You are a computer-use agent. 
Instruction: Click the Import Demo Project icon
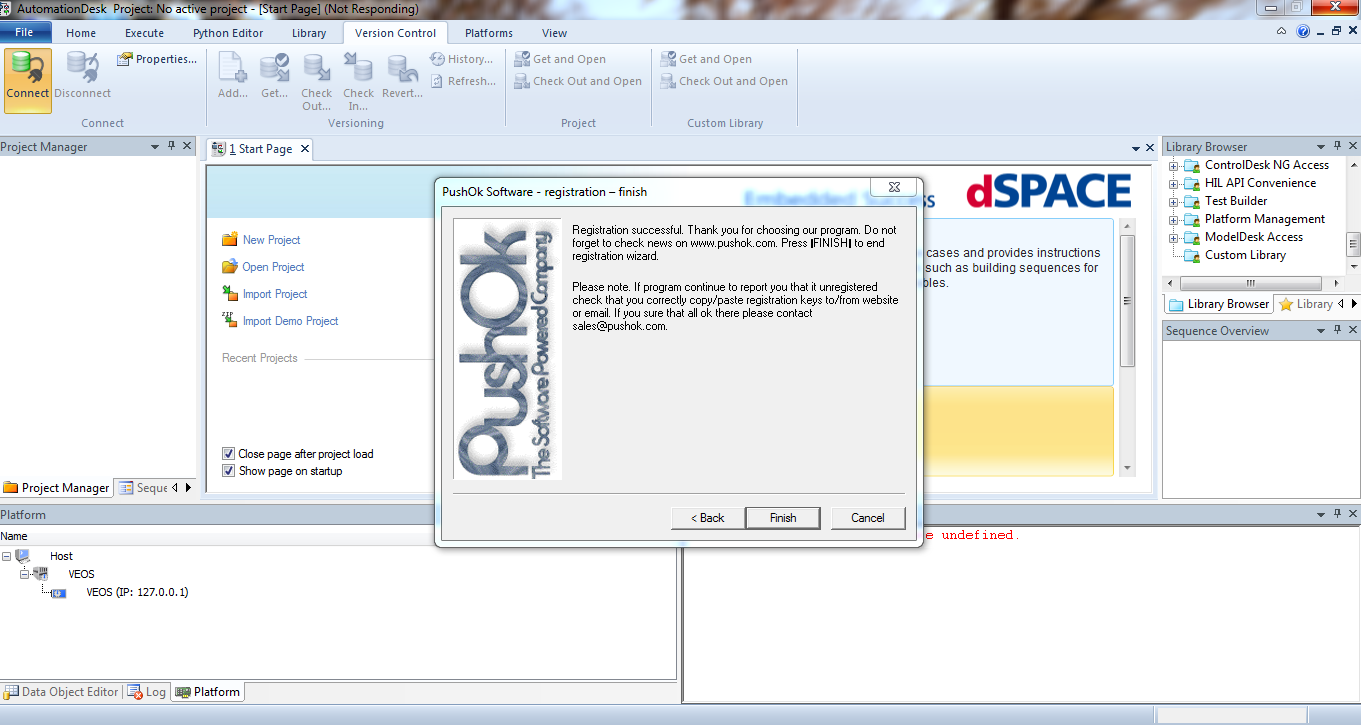229,321
